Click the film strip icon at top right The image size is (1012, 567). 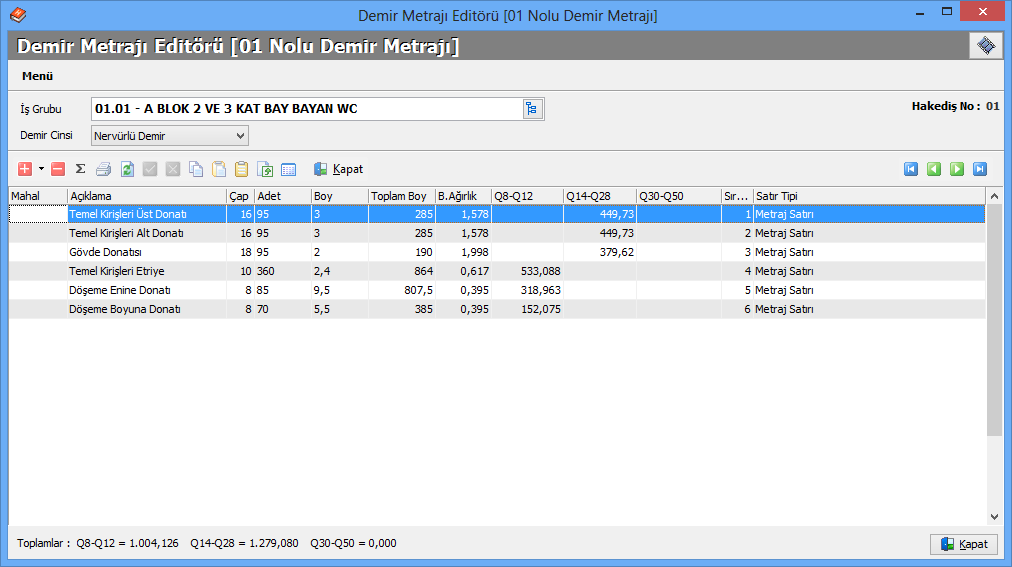tap(985, 46)
